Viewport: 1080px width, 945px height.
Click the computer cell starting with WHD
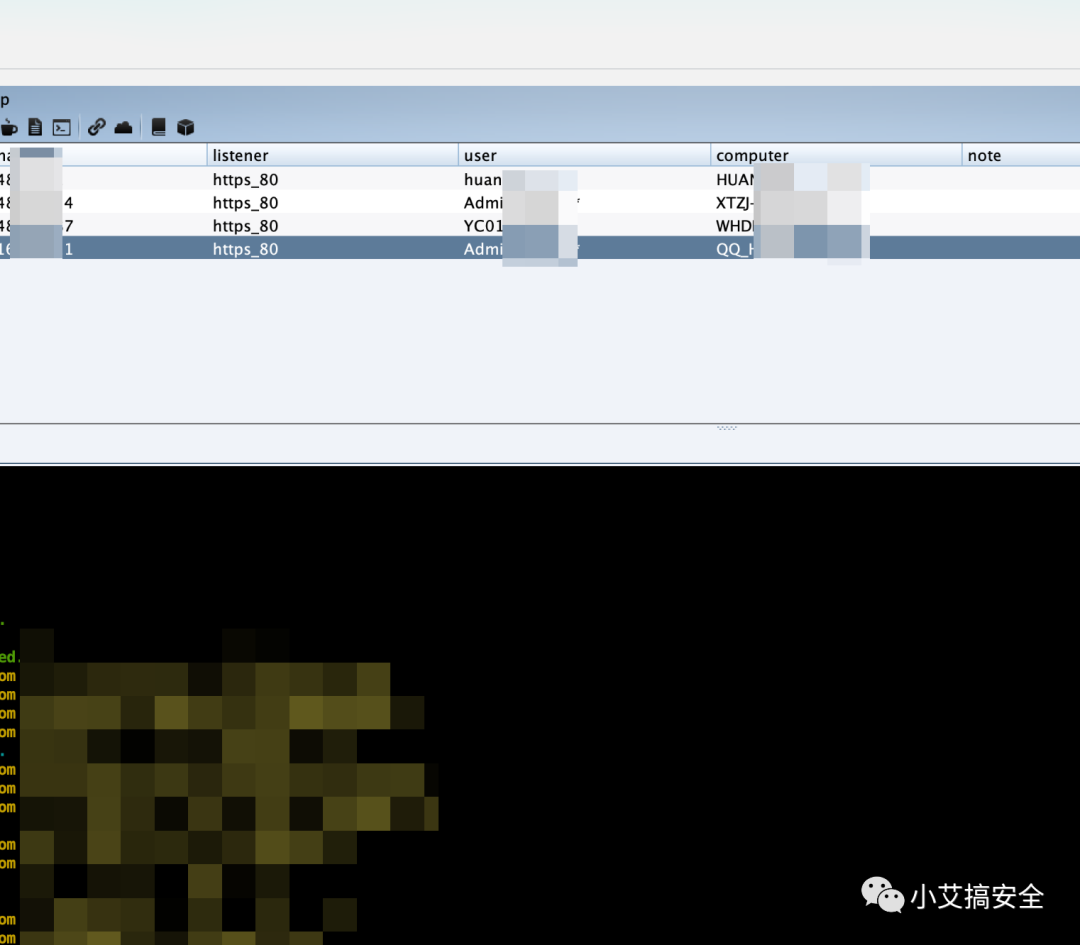click(x=836, y=226)
